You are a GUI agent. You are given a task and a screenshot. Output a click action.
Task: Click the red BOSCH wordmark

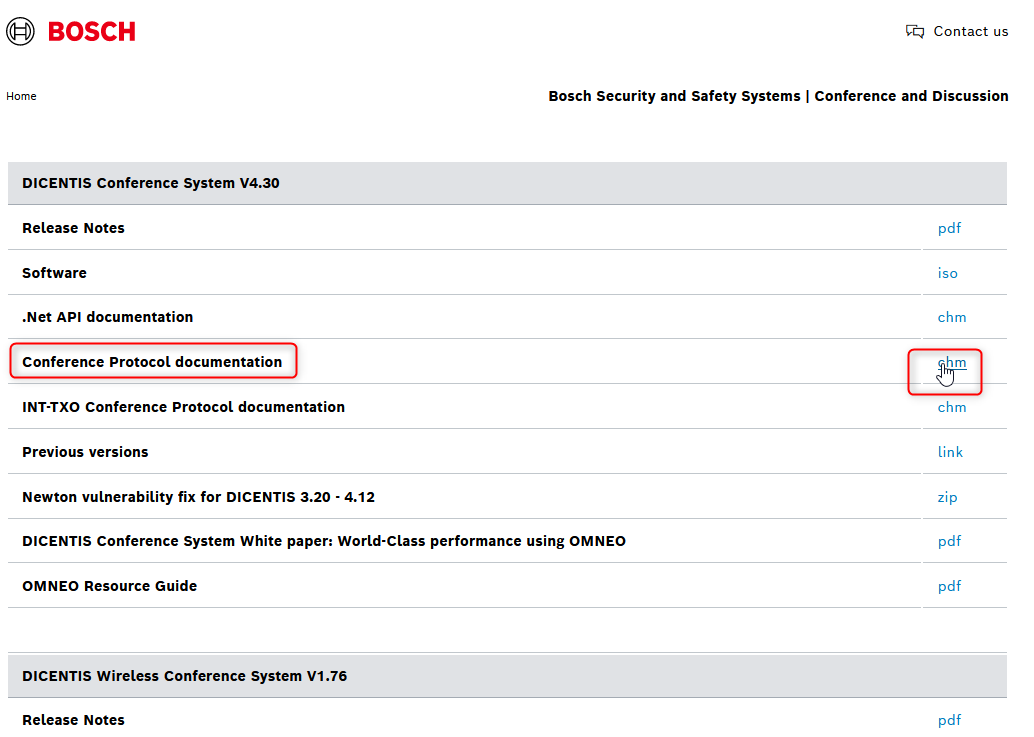pyautogui.click(x=91, y=32)
